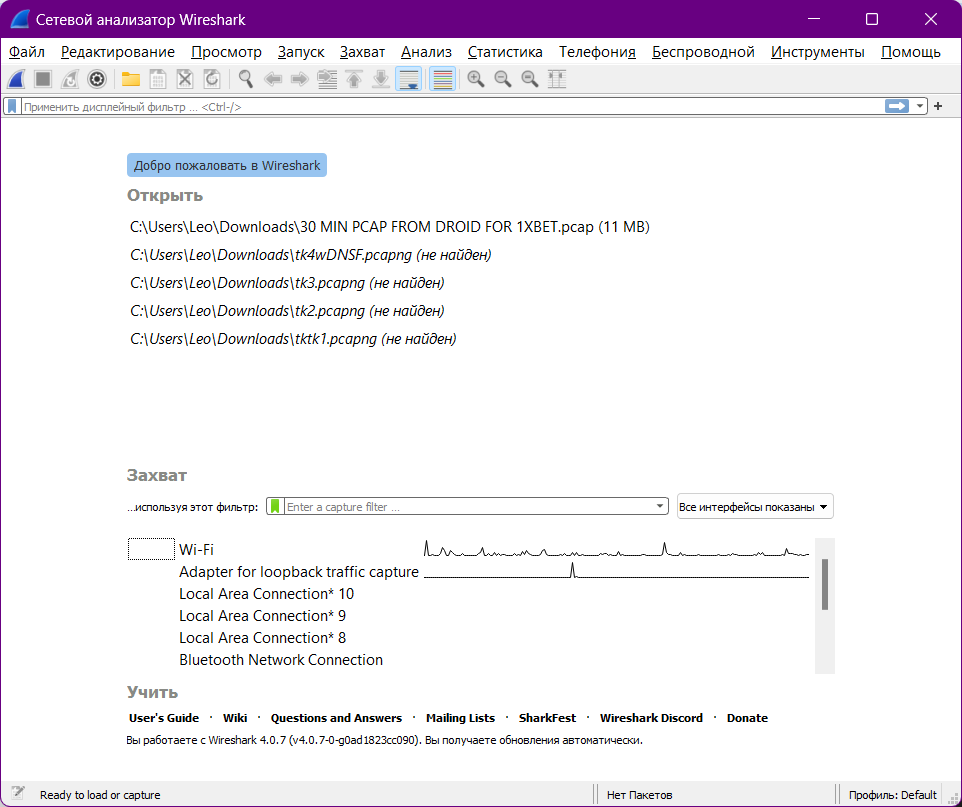Expand the capture filter history dropdown
962x807 pixels.
point(660,507)
